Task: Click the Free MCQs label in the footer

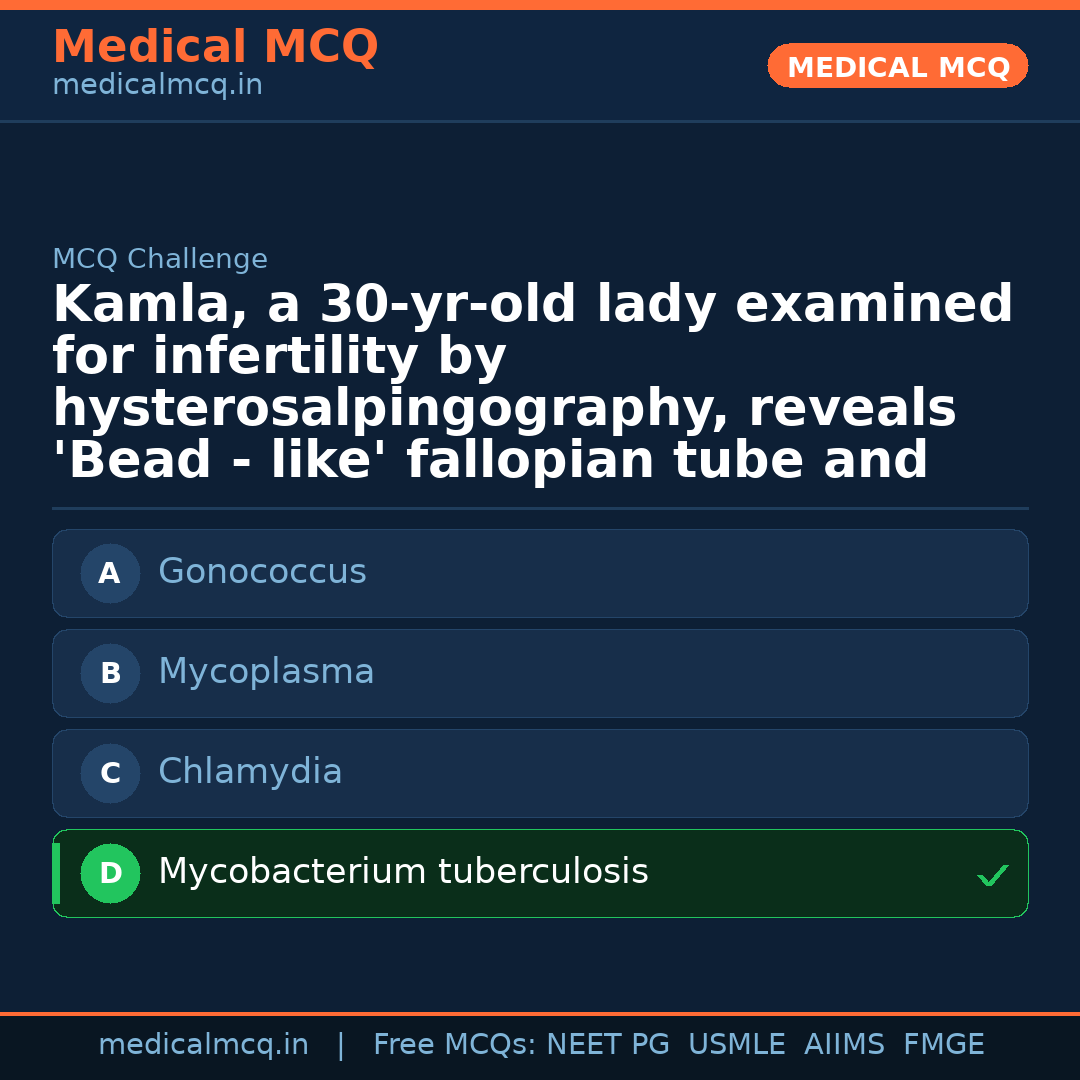Action: pyautogui.click(x=454, y=1045)
